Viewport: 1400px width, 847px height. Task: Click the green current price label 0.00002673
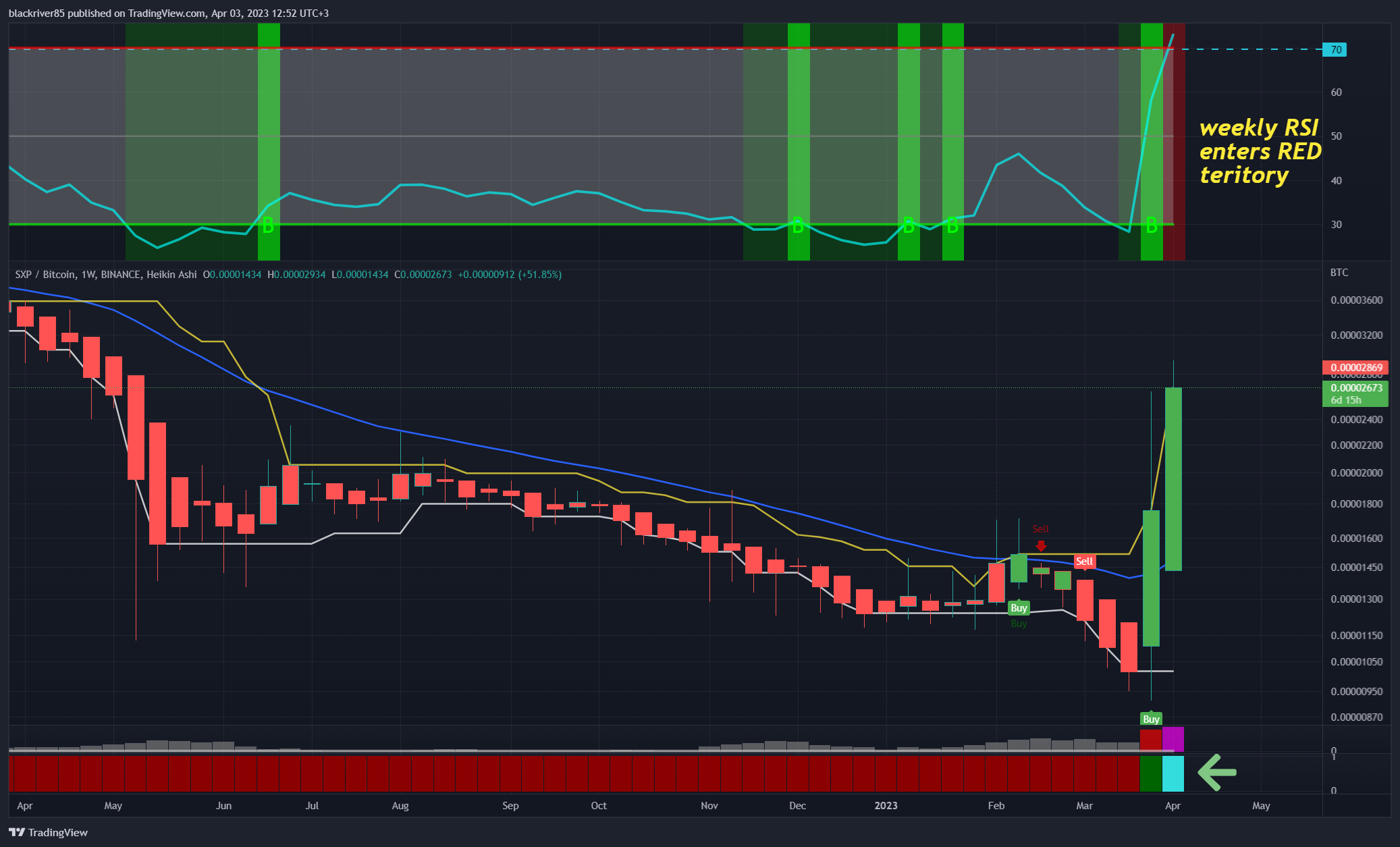coord(1355,387)
